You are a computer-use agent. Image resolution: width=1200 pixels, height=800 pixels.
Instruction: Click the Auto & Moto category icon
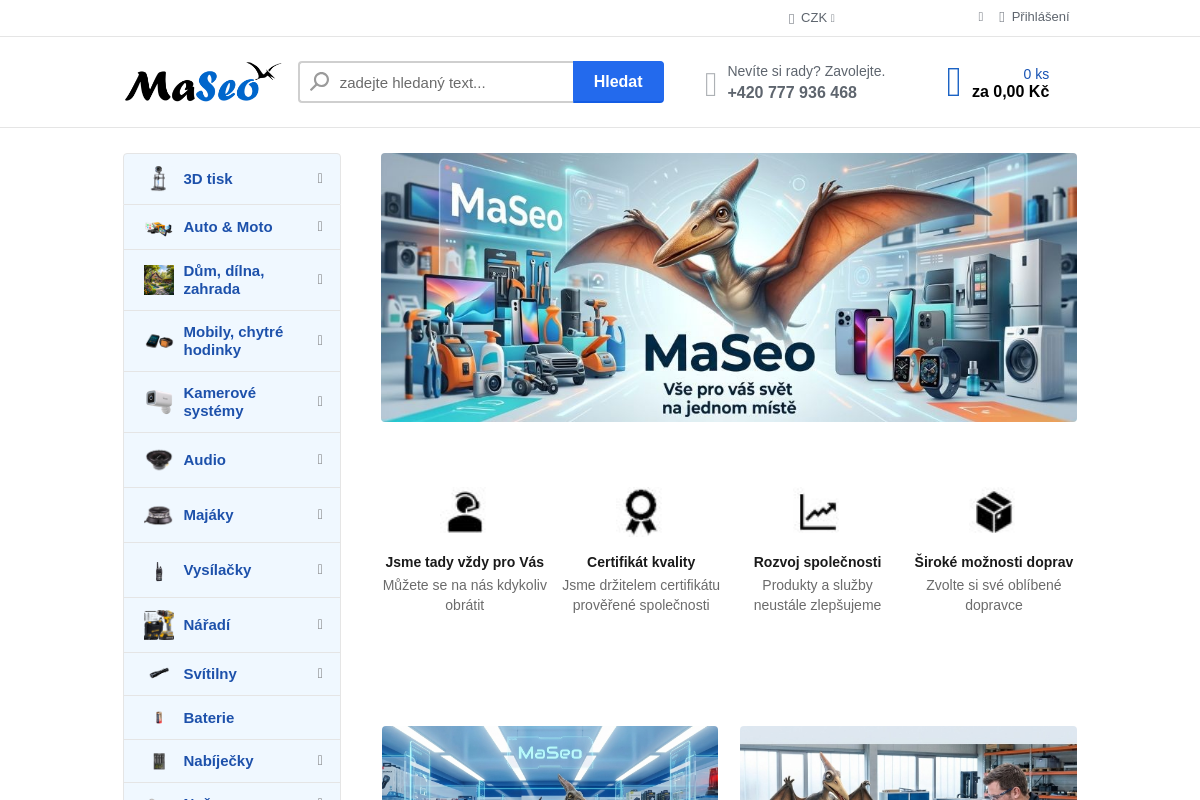(159, 228)
